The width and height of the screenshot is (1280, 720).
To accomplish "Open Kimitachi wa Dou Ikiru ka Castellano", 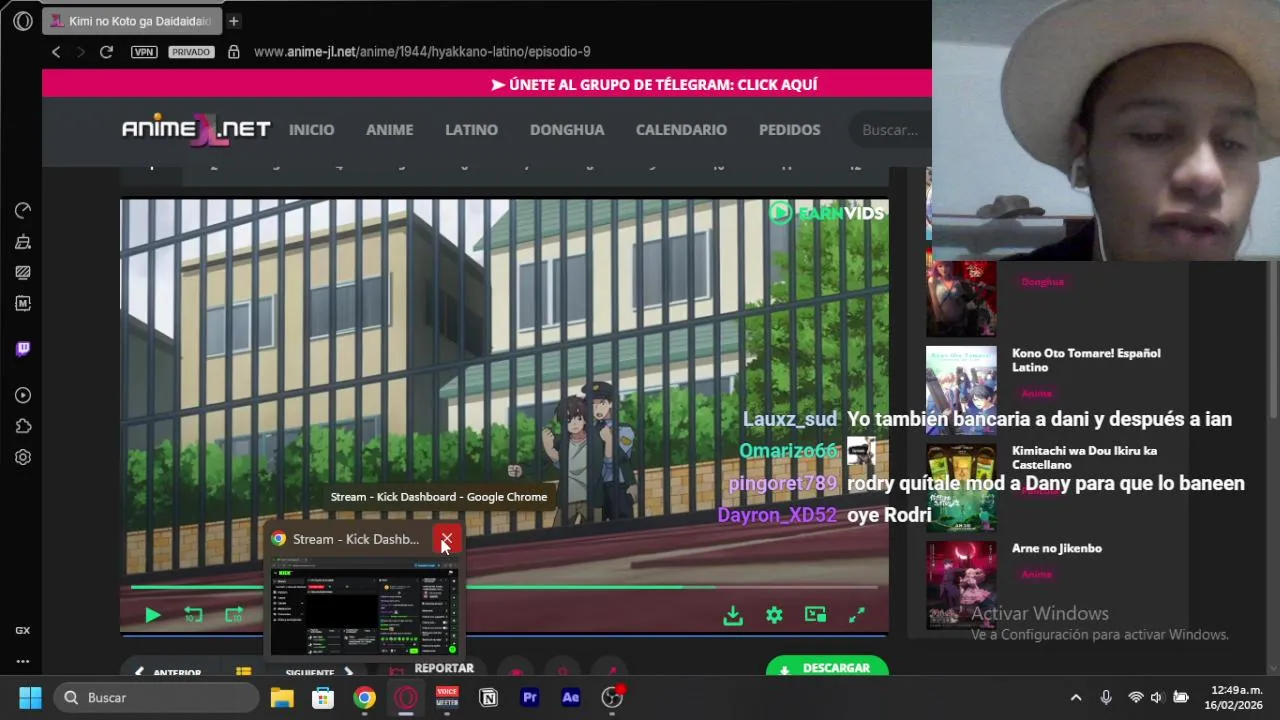I will (1084, 457).
